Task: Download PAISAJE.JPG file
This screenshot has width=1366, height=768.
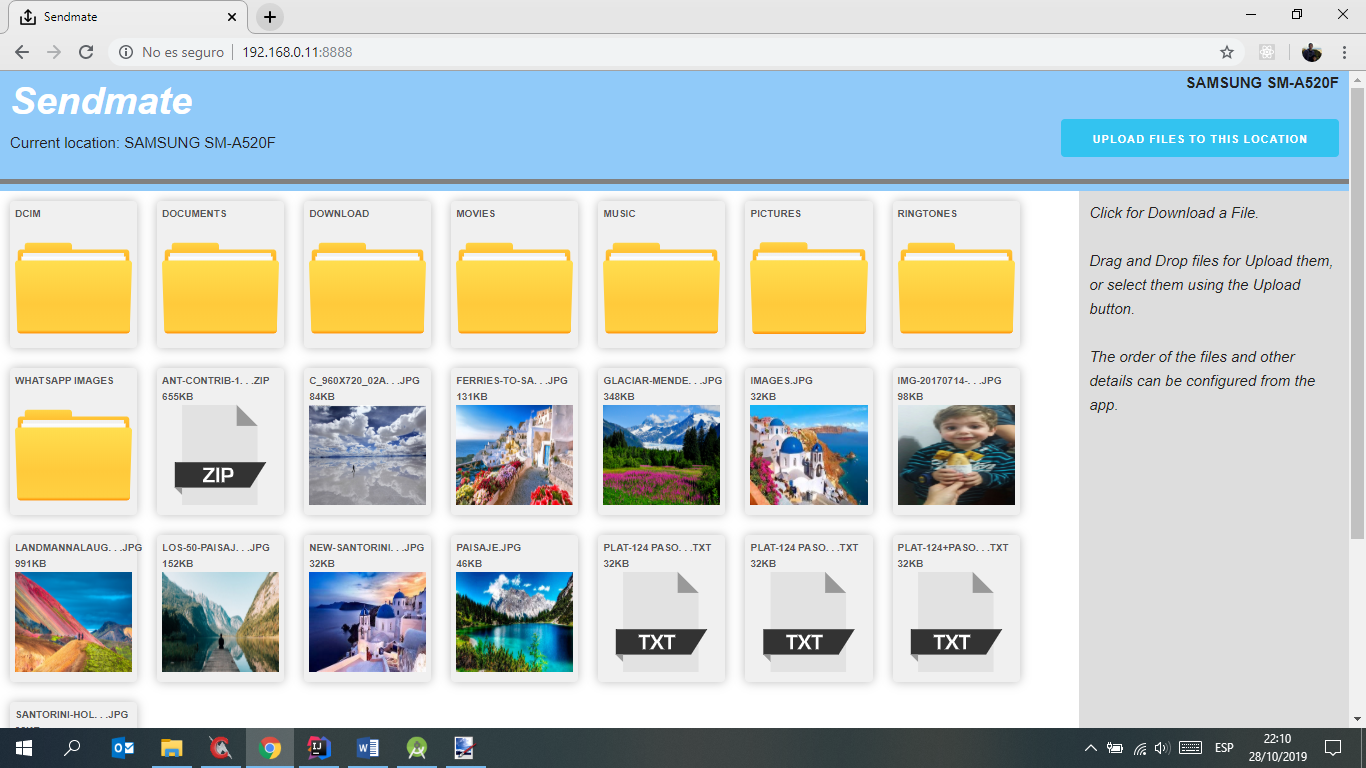Action: (x=514, y=609)
